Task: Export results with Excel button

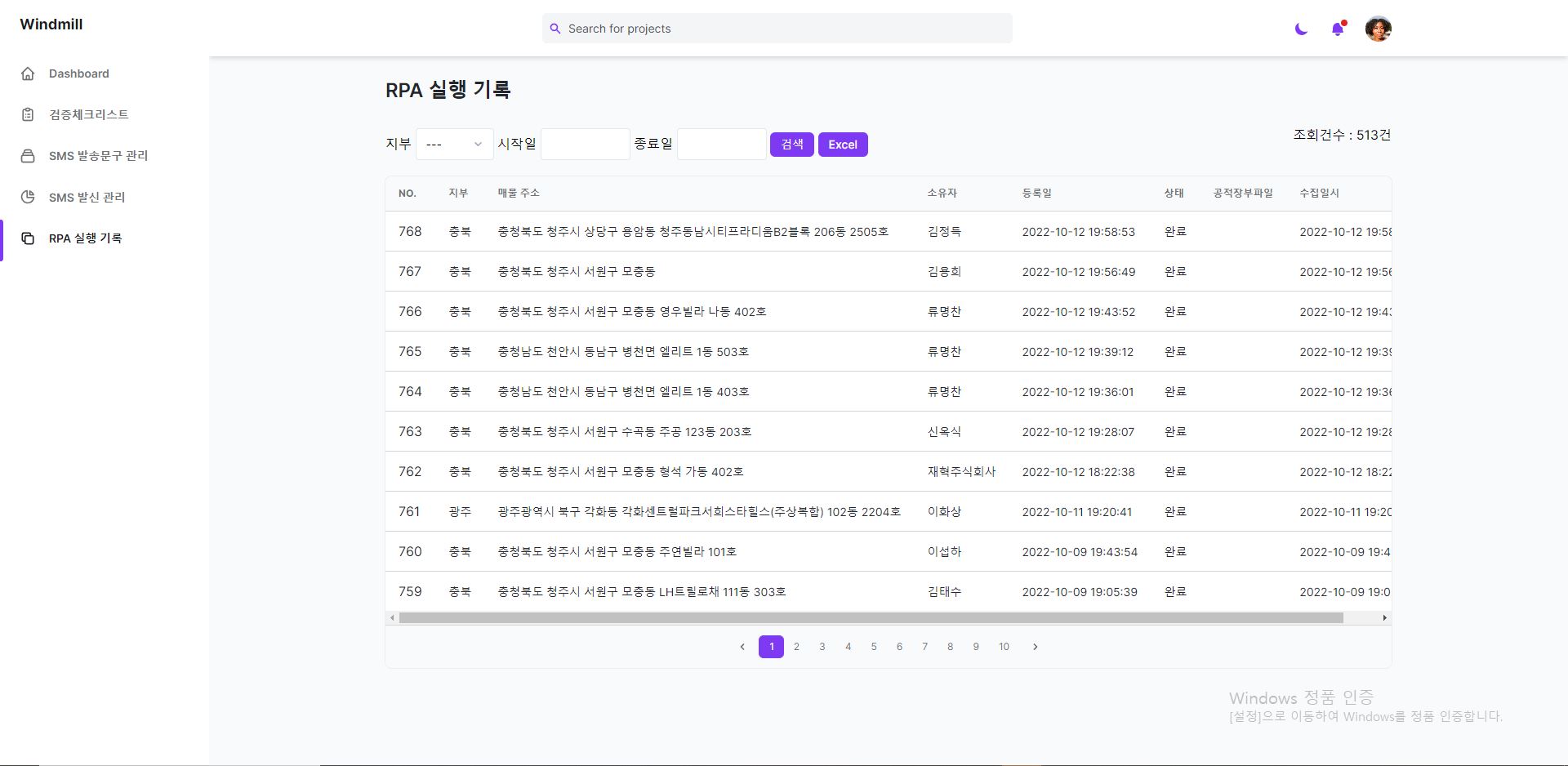Action: (842, 145)
